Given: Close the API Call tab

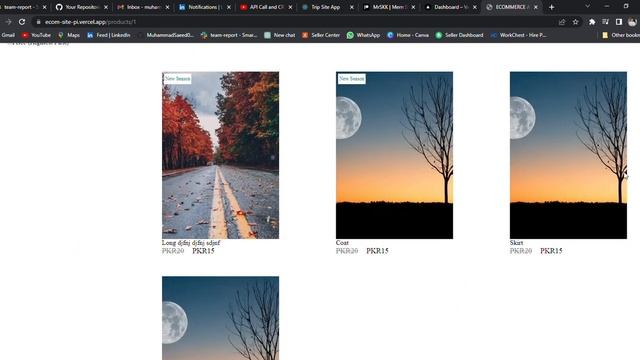Looking at the screenshot, I should [290, 7].
